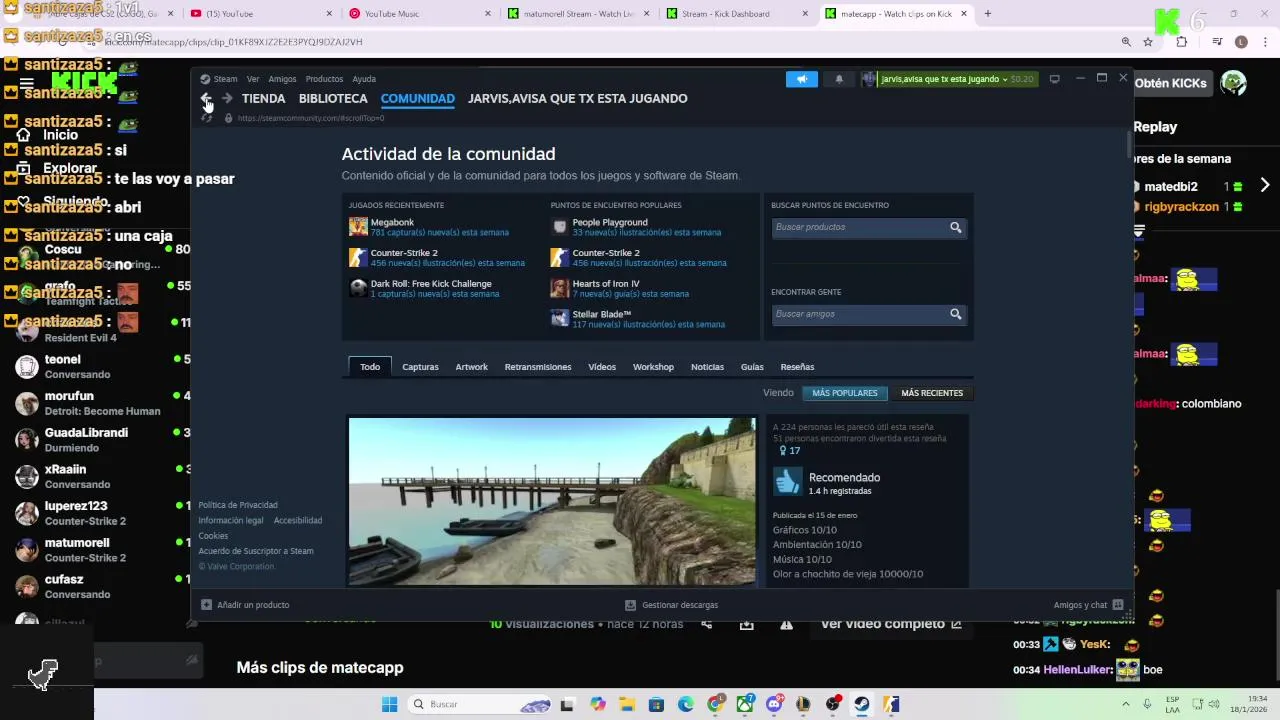Viewport: 1280px width, 720px height.
Task: Switch to the Artwork tab
Action: click(x=472, y=367)
